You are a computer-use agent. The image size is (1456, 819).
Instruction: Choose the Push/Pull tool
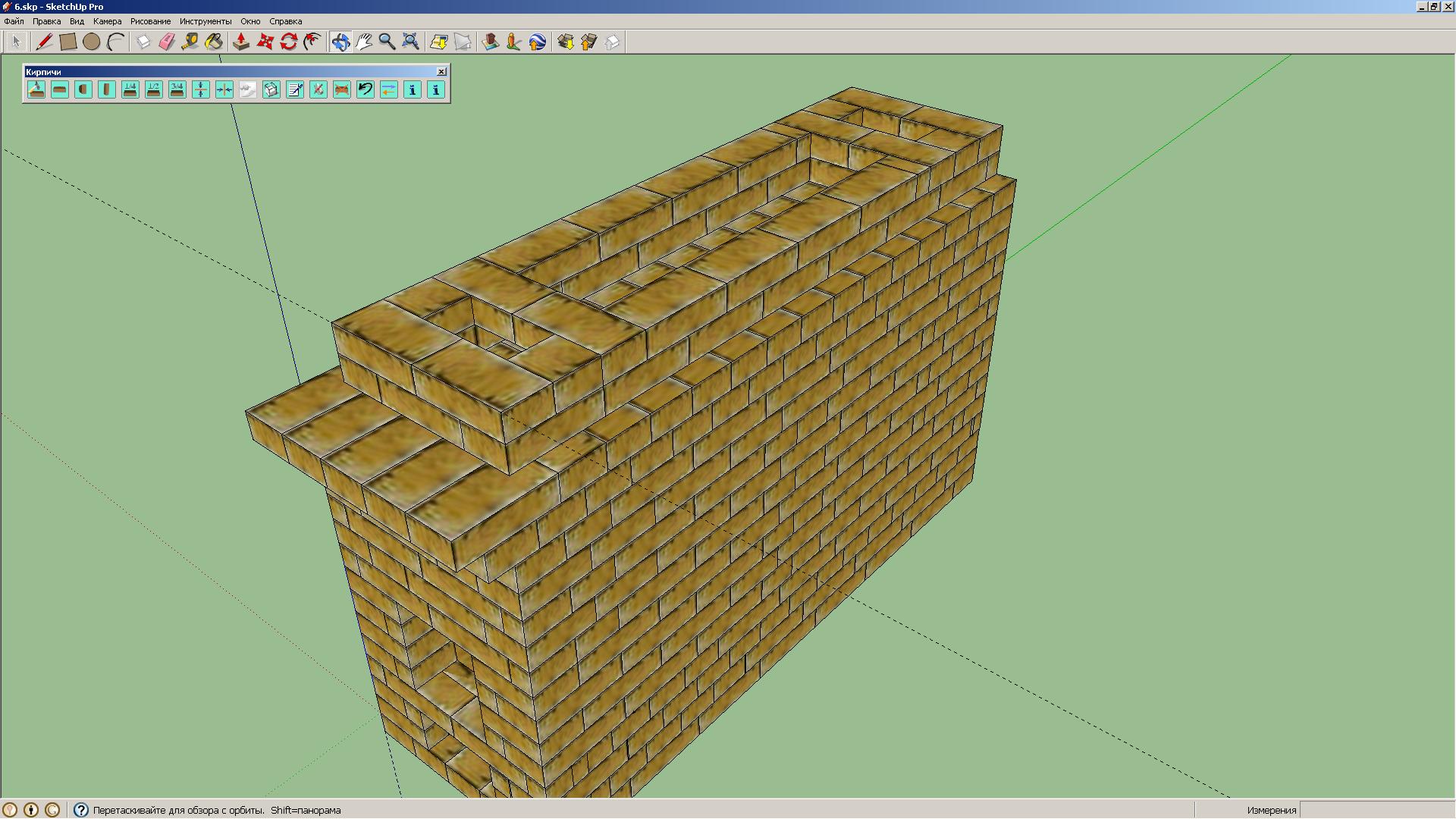pyautogui.click(x=241, y=42)
